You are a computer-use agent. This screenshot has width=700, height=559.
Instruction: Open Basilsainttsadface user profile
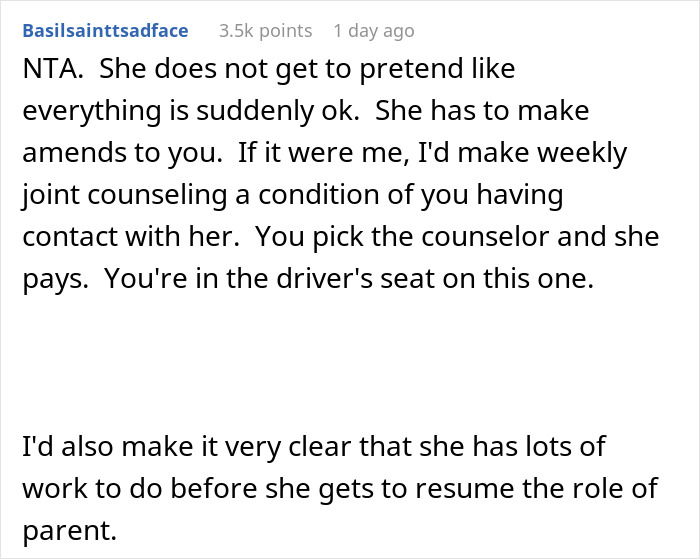click(104, 31)
